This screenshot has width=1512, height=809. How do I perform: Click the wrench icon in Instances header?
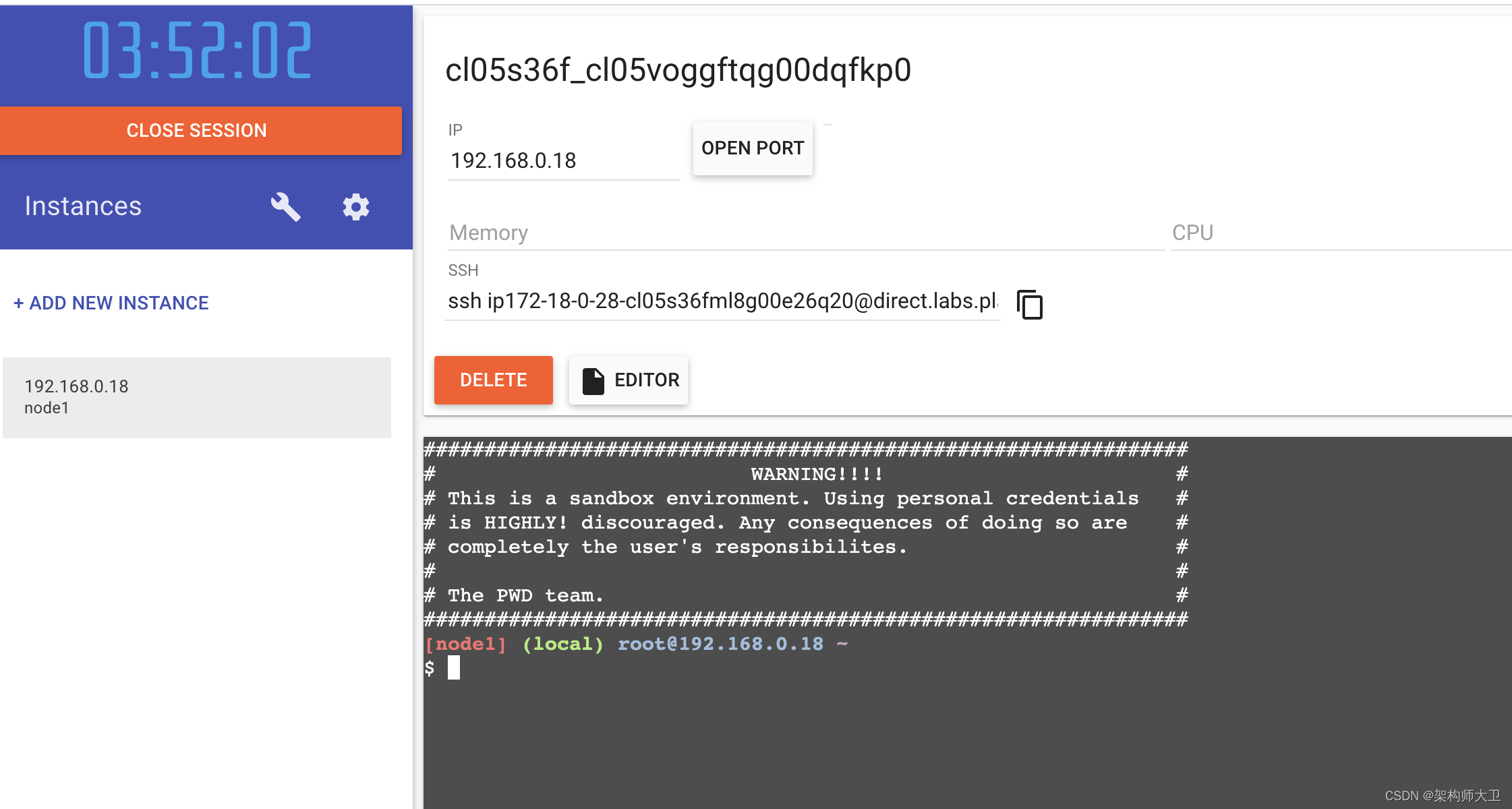point(286,207)
